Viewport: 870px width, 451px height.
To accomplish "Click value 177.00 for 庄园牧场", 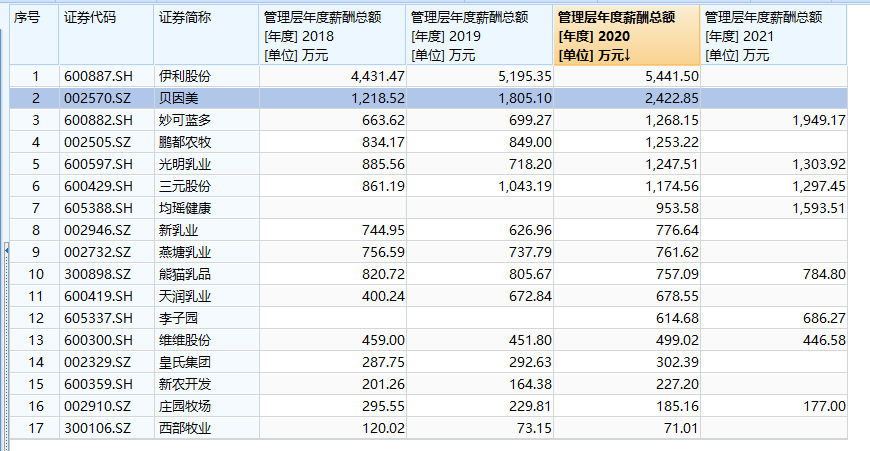I will 825,406.
